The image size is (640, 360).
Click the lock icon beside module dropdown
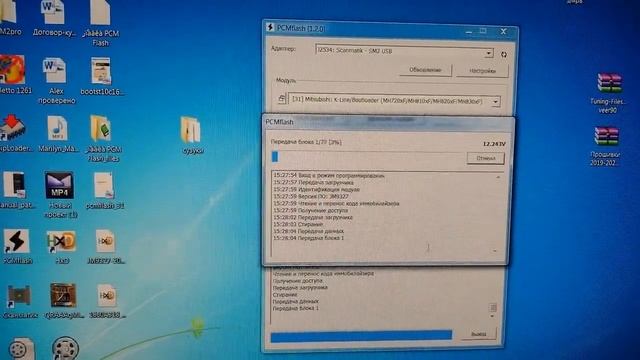281,99
